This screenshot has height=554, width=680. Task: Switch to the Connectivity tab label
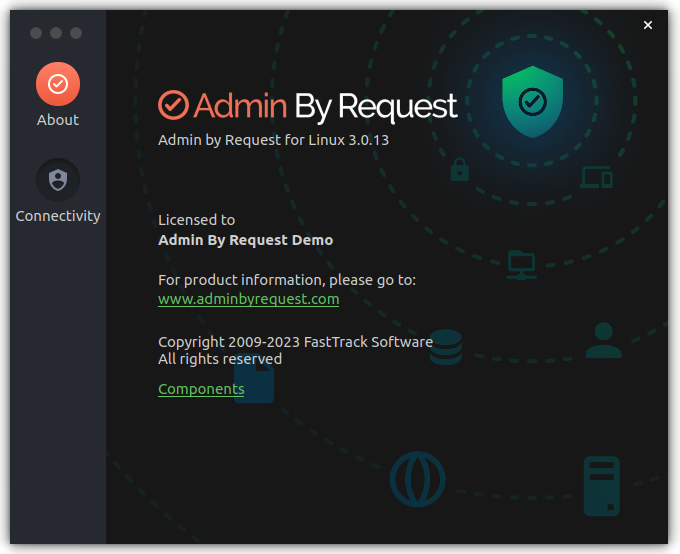[x=58, y=216]
